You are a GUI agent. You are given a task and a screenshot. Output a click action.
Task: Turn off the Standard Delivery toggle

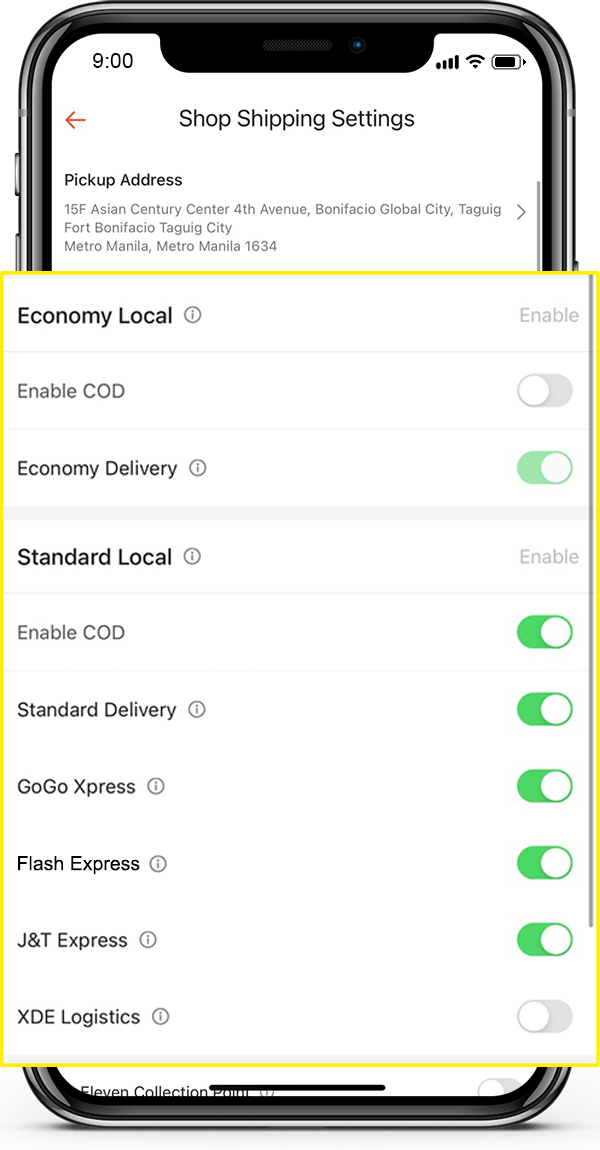click(x=544, y=709)
